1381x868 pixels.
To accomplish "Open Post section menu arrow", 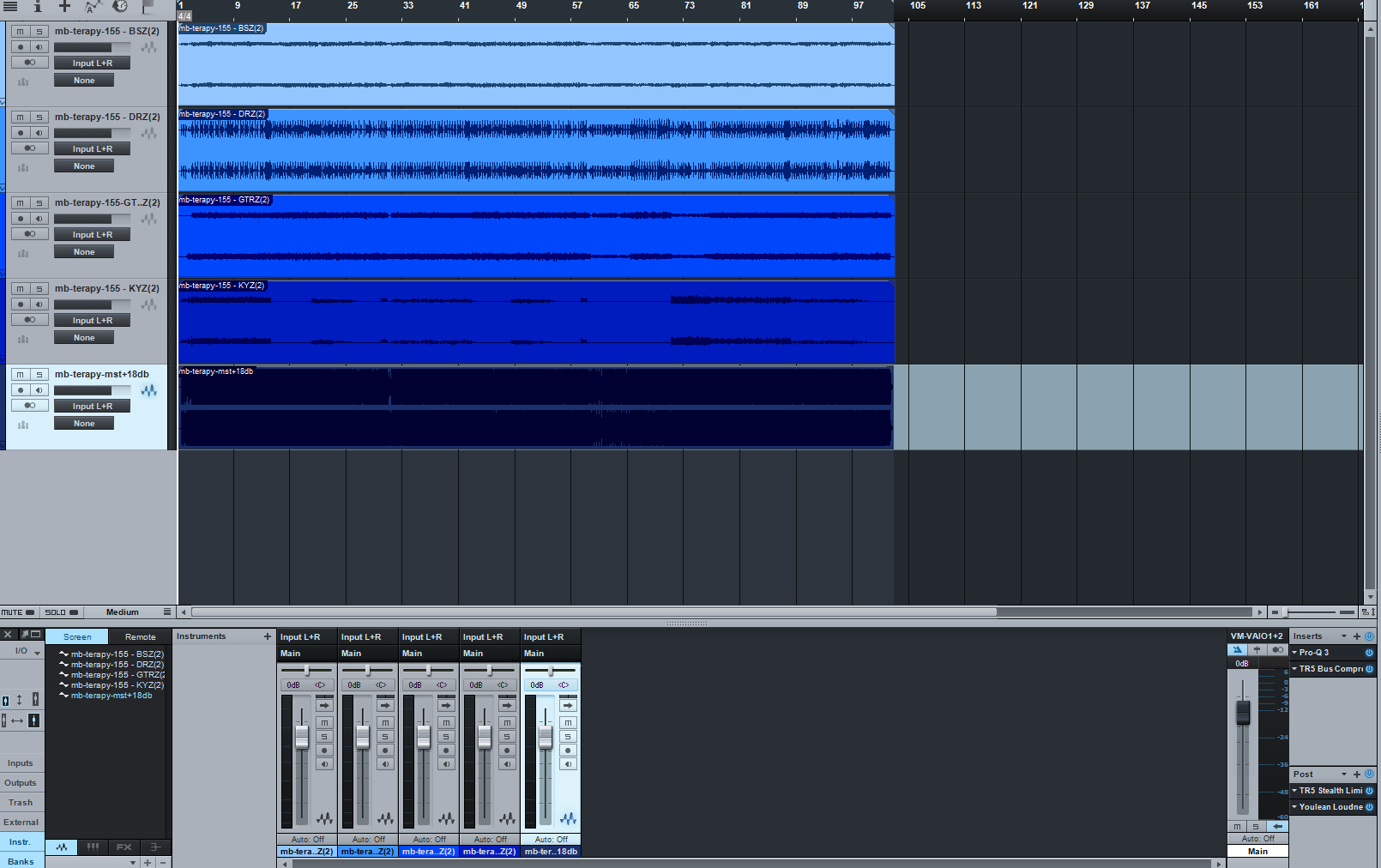I will point(1344,775).
